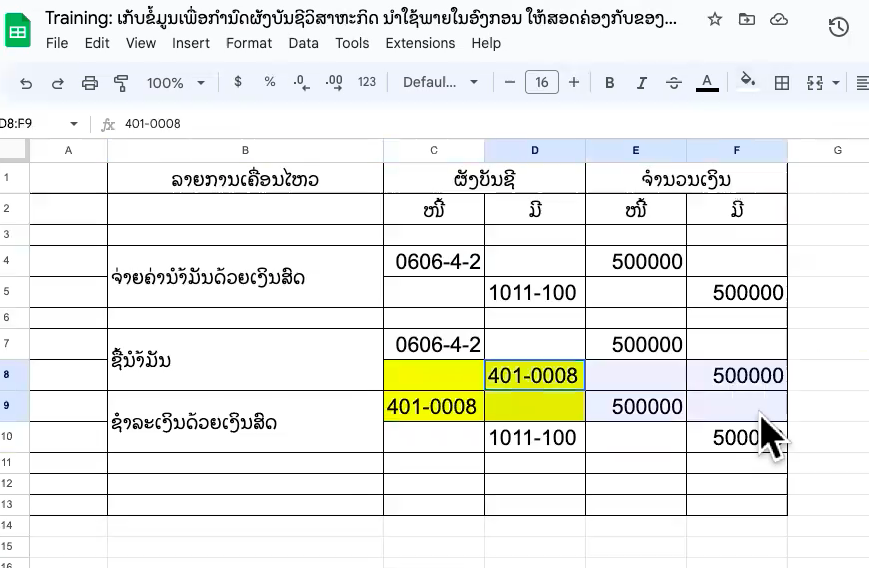Open more number formats (123)
Image resolution: width=869 pixels, height=568 pixels.
point(367,82)
